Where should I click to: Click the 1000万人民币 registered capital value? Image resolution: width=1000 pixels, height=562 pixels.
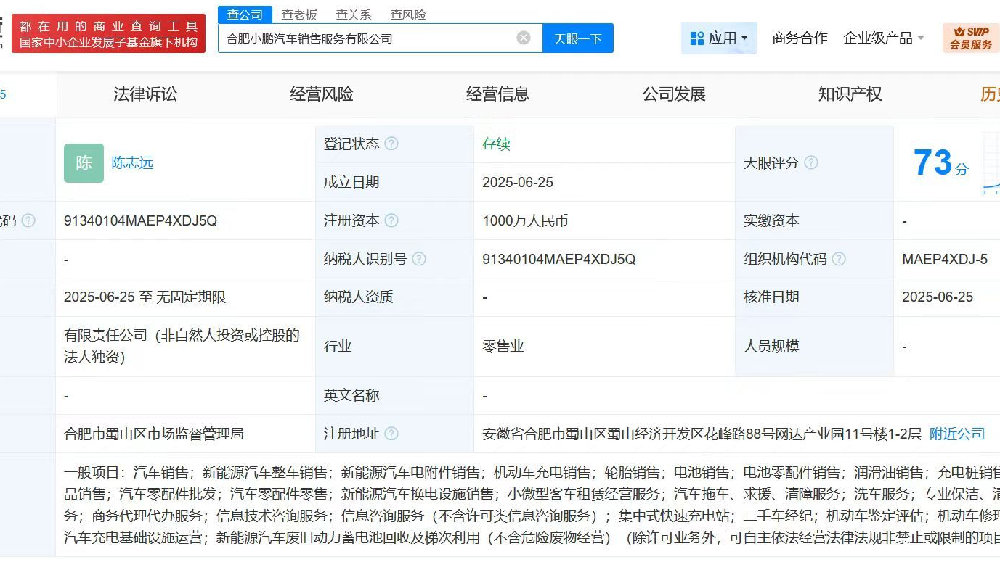click(x=525, y=221)
